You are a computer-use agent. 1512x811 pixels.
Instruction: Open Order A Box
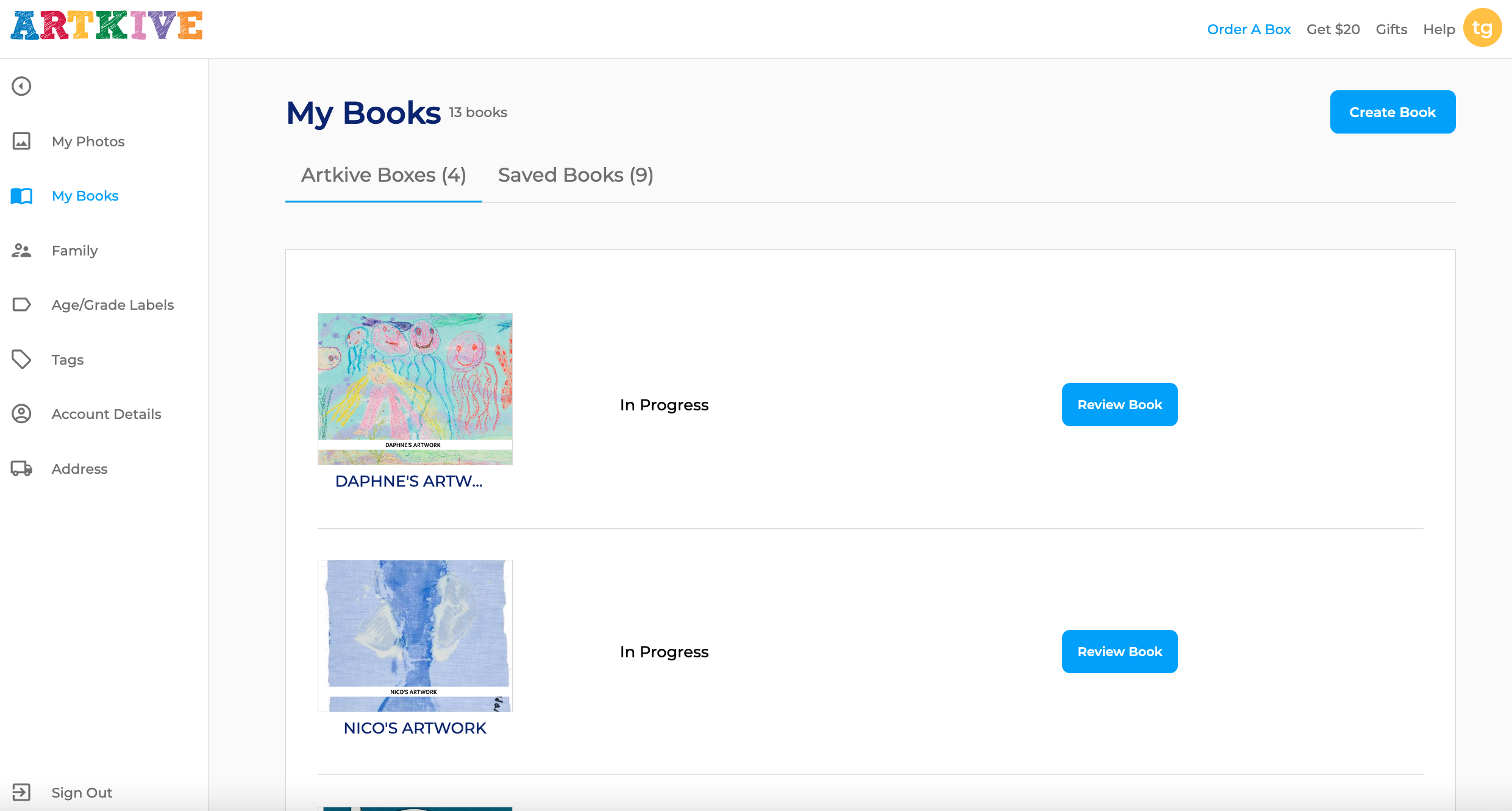(x=1249, y=29)
